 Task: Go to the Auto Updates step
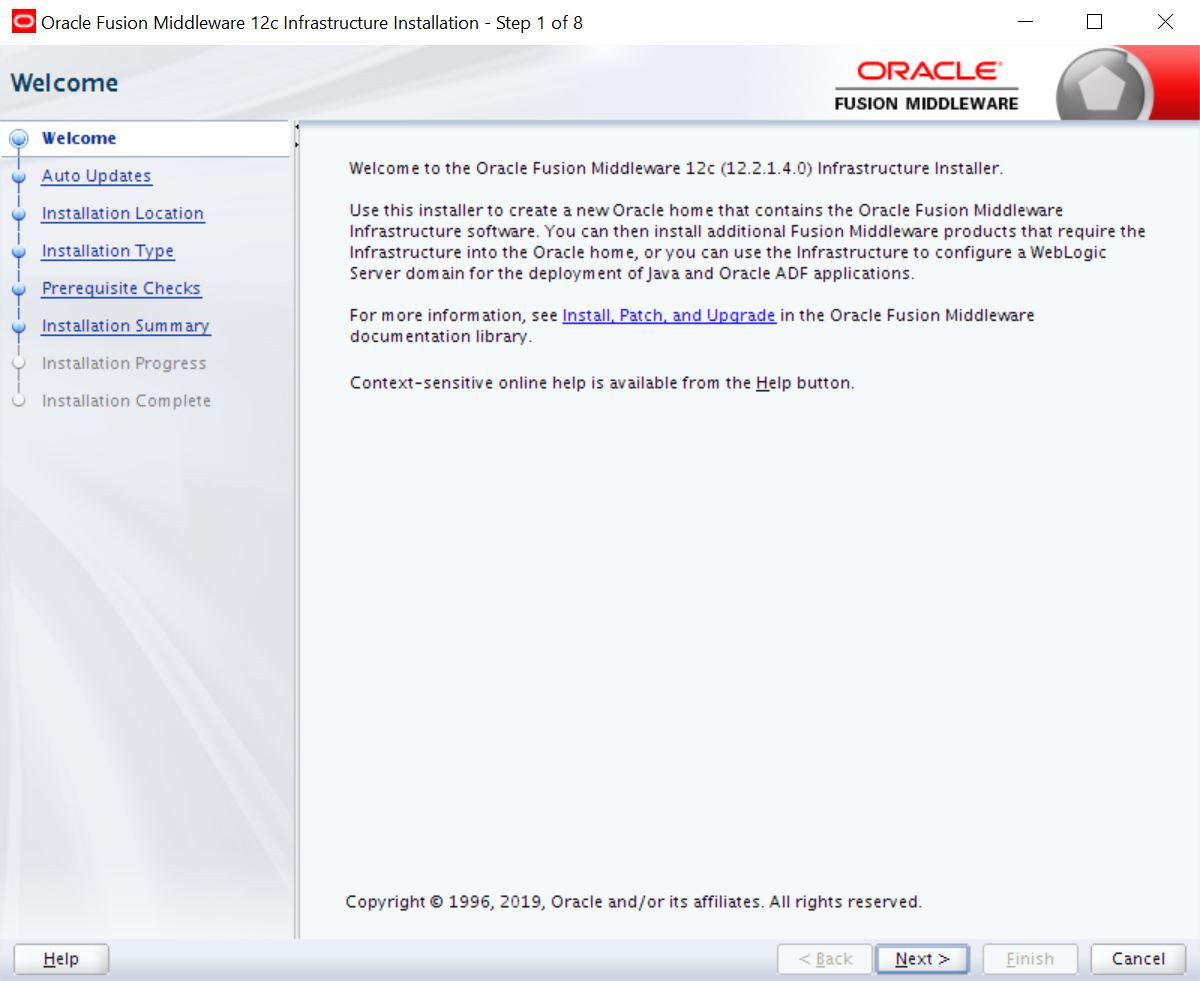coord(96,176)
